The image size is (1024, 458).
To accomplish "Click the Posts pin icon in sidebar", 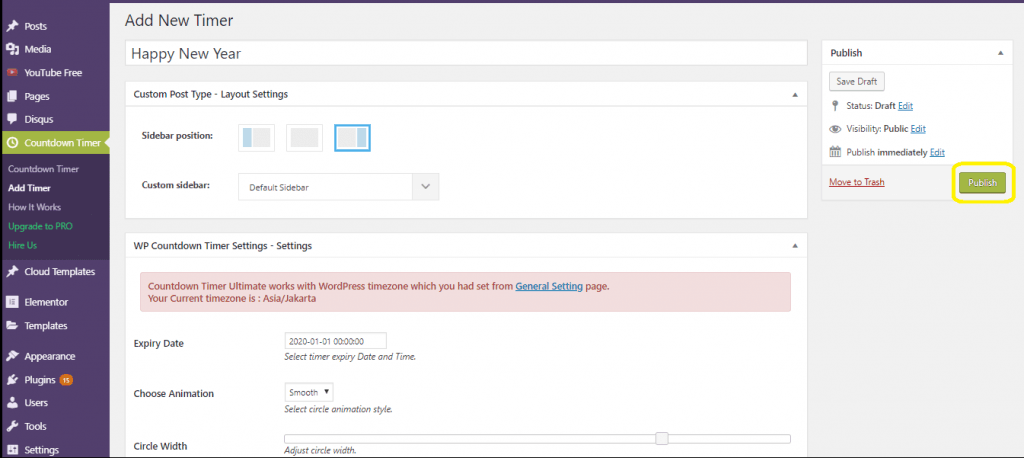I will (x=12, y=26).
